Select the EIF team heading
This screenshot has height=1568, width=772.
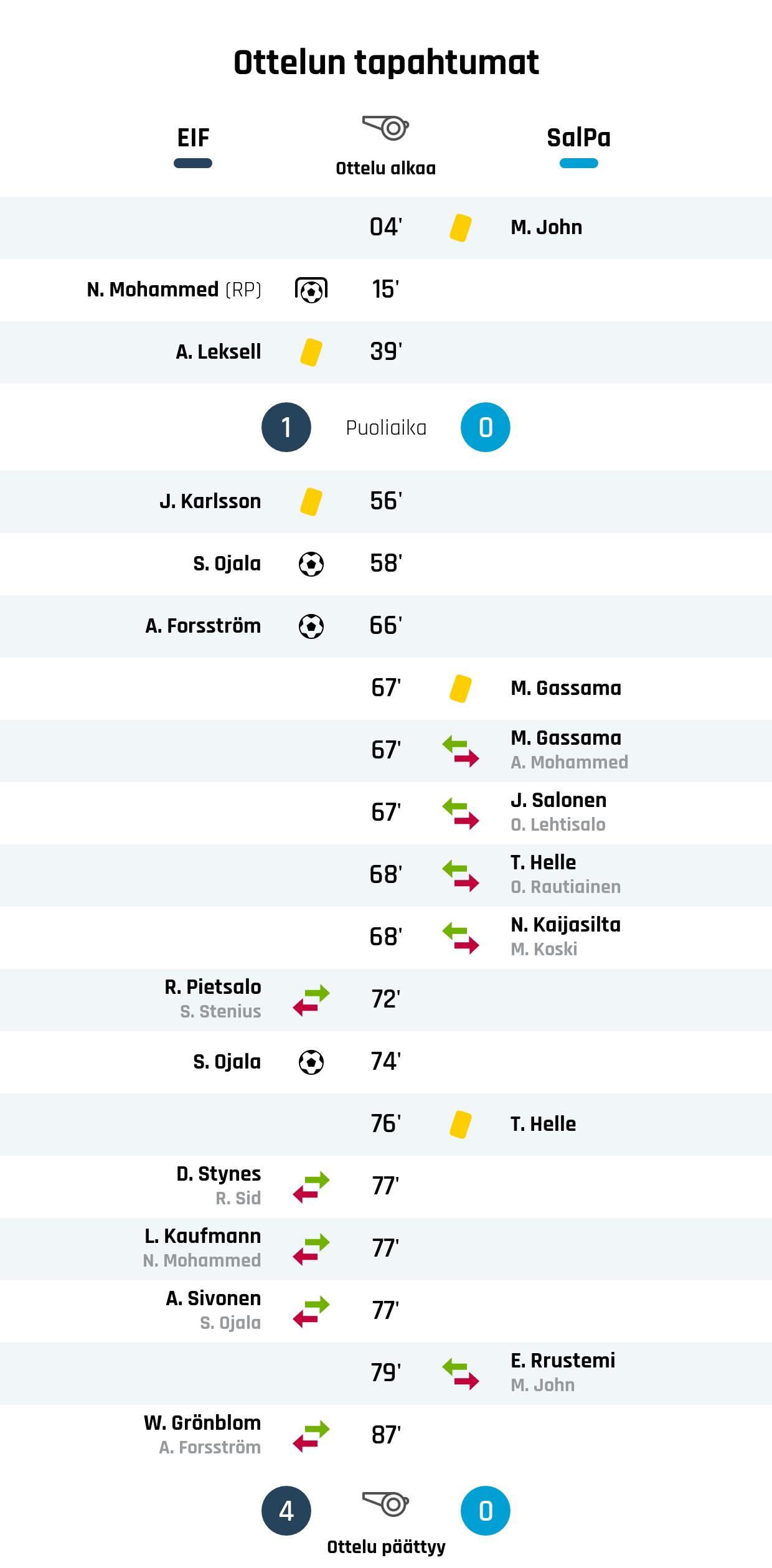[193, 138]
